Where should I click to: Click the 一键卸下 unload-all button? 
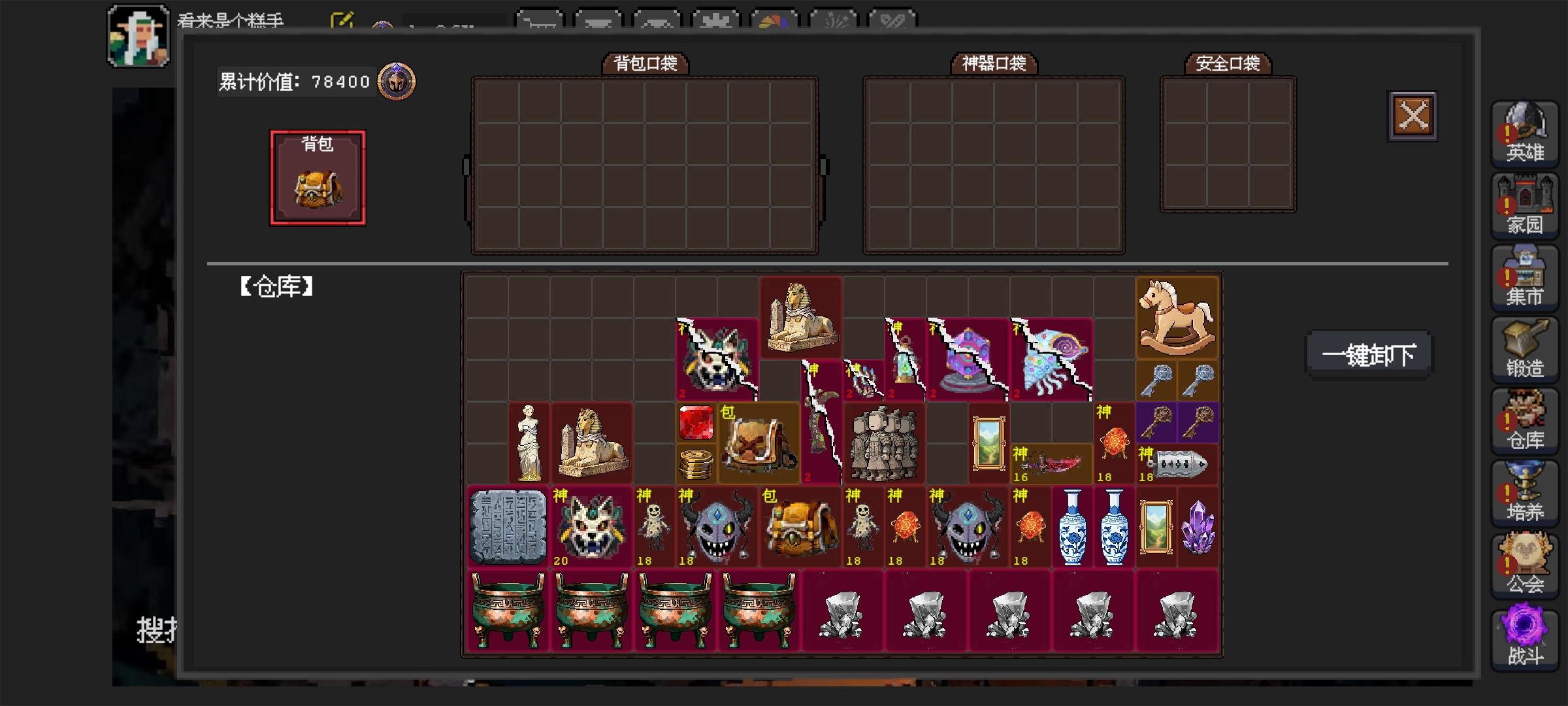point(1369,355)
